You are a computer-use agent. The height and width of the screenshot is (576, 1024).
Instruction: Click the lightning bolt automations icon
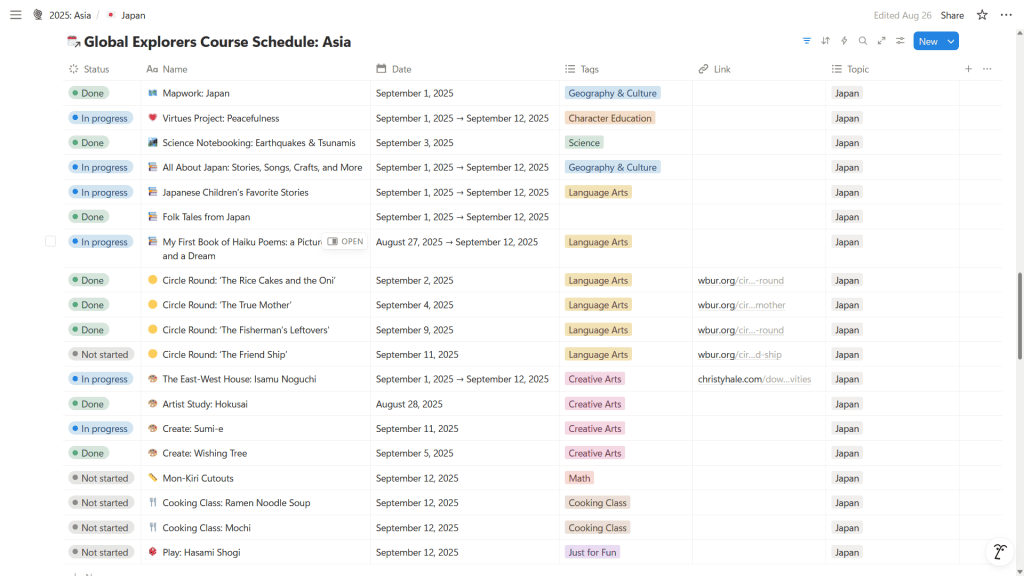[844, 41]
